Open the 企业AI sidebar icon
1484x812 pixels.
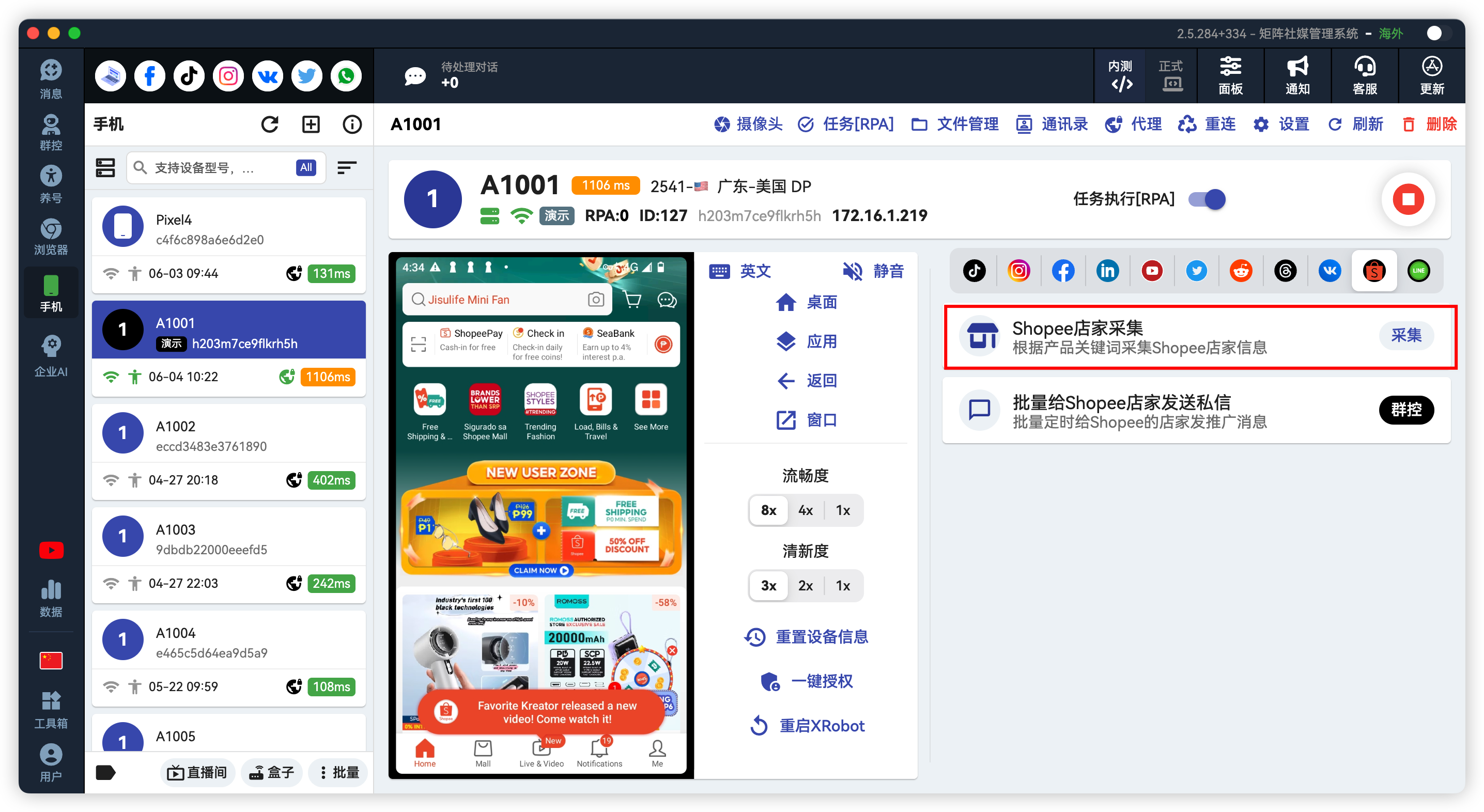tap(51, 356)
